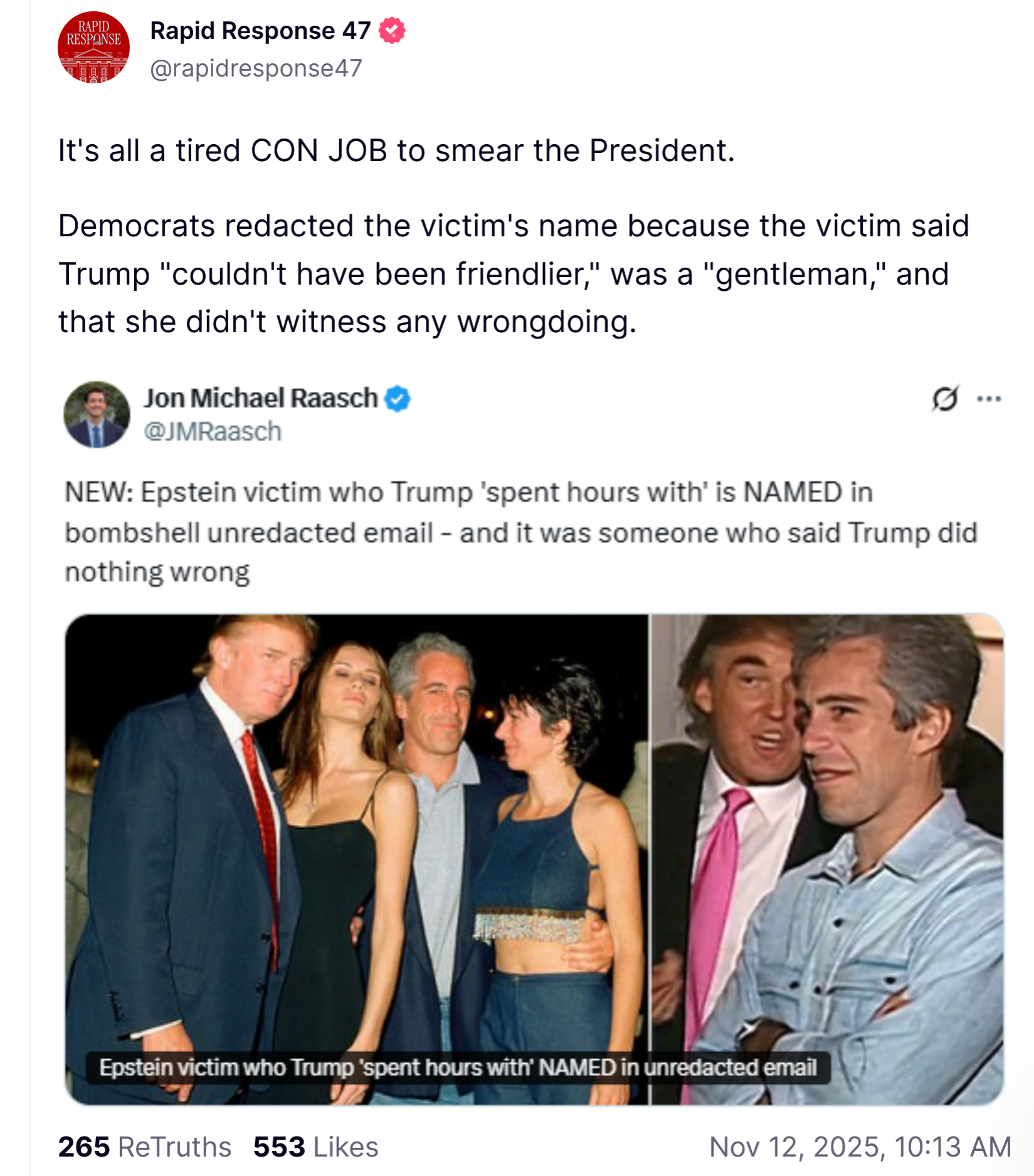The height and width of the screenshot is (1176, 1034).
Task: Select the @JMRaasch handle
Action: [213, 432]
